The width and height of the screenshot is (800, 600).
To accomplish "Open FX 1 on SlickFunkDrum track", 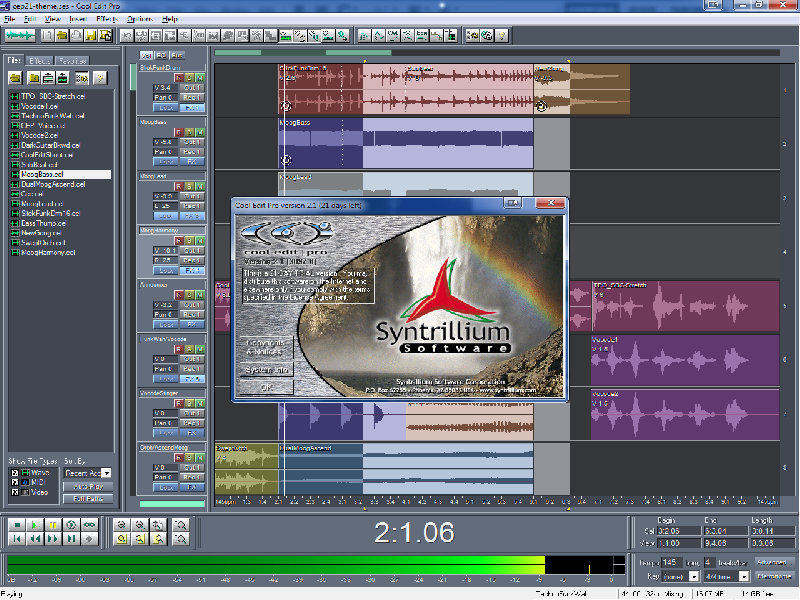I will pos(192,108).
